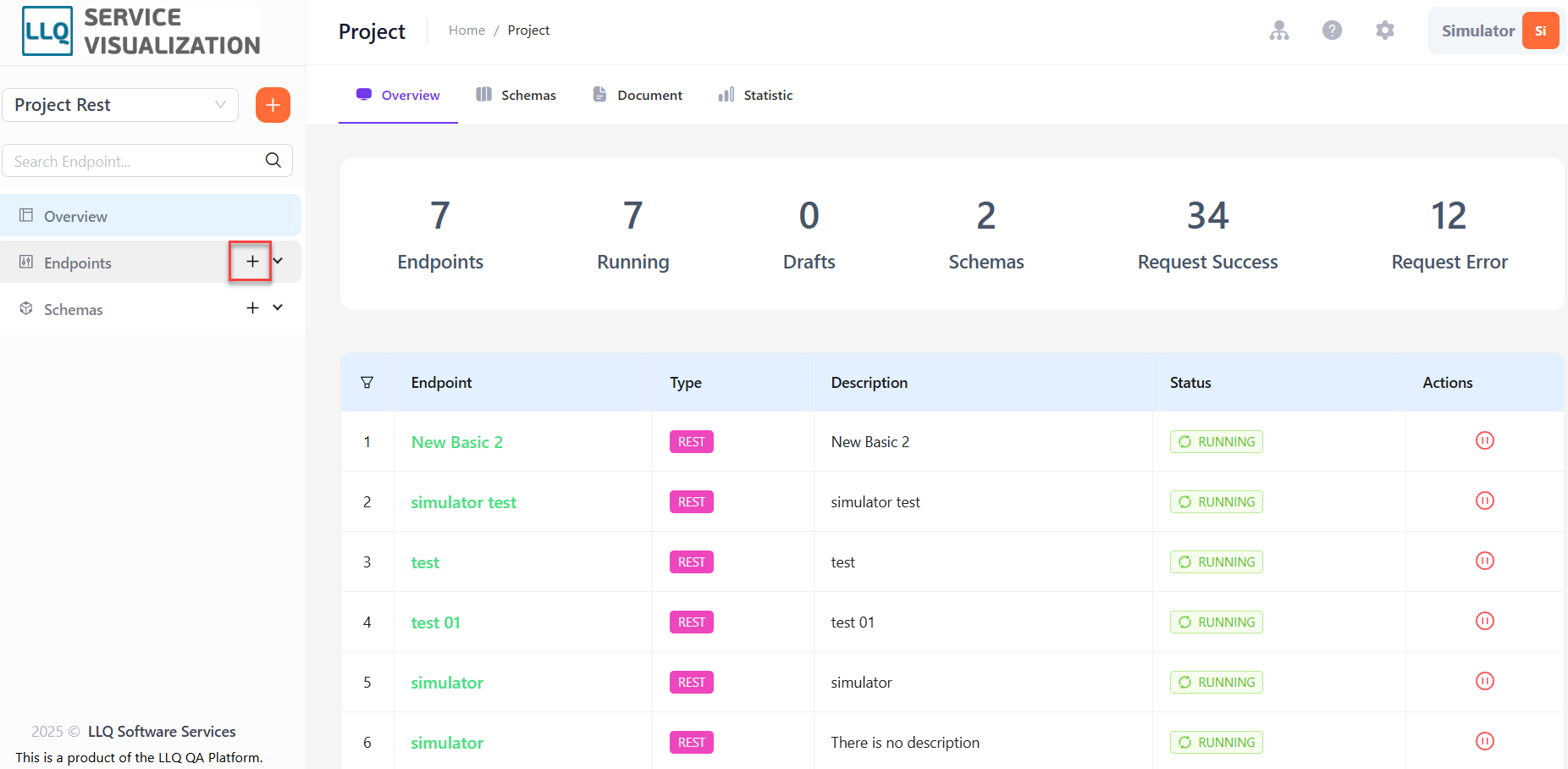Open the test 01 endpoint link
The width and height of the screenshot is (1568, 769).
436,622
